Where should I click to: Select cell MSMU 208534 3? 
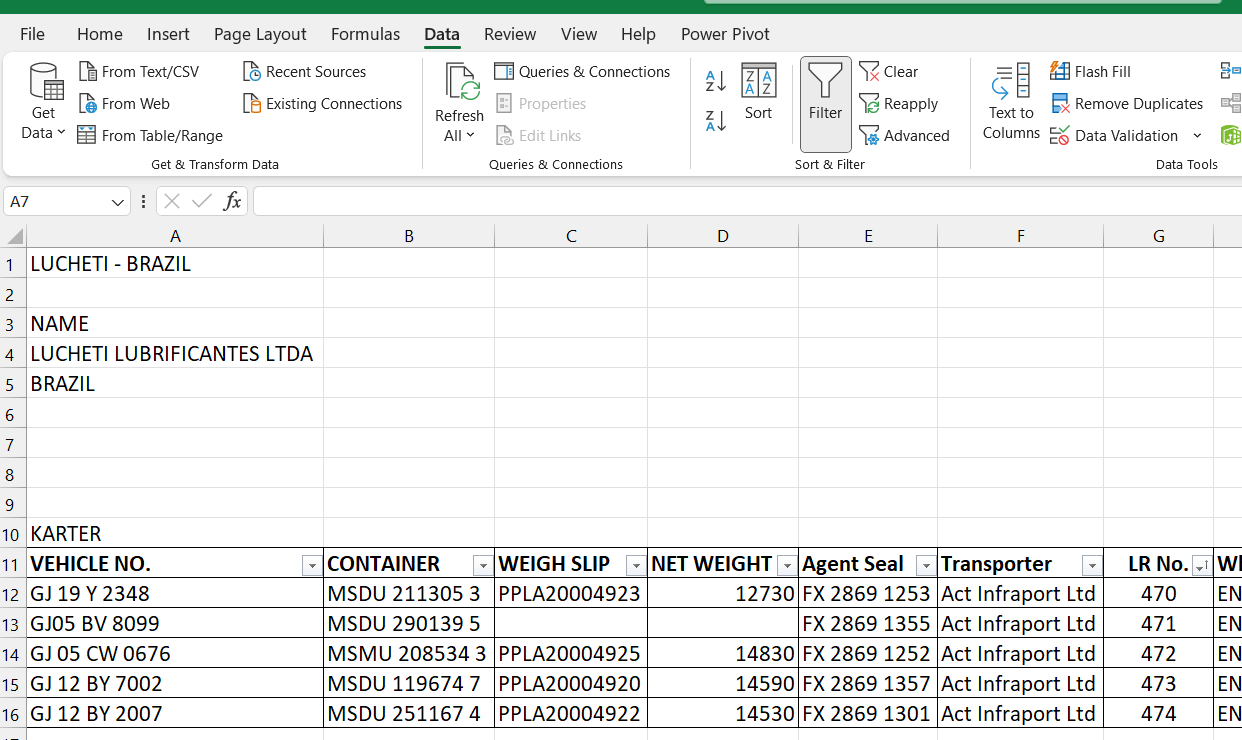coord(409,654)
